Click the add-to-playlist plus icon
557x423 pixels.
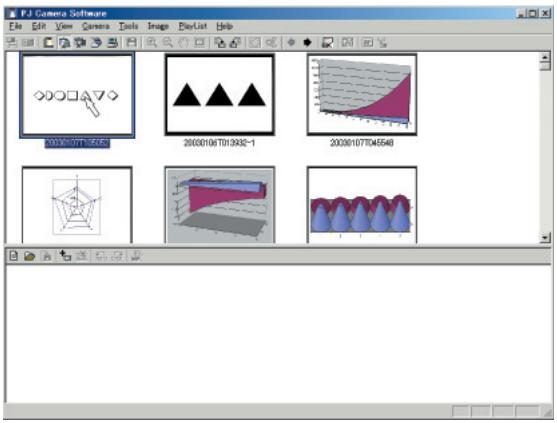[65, 256]
